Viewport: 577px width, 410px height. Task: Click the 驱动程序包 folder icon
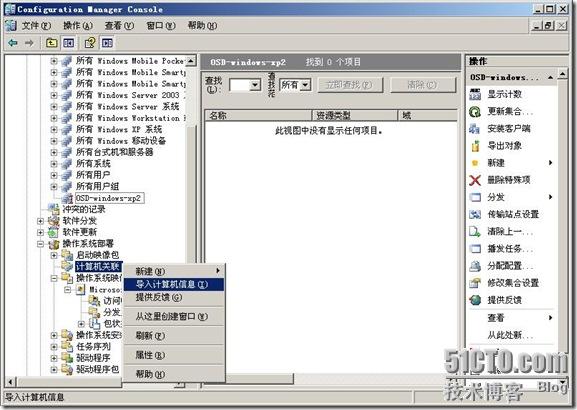coord(67,369)
